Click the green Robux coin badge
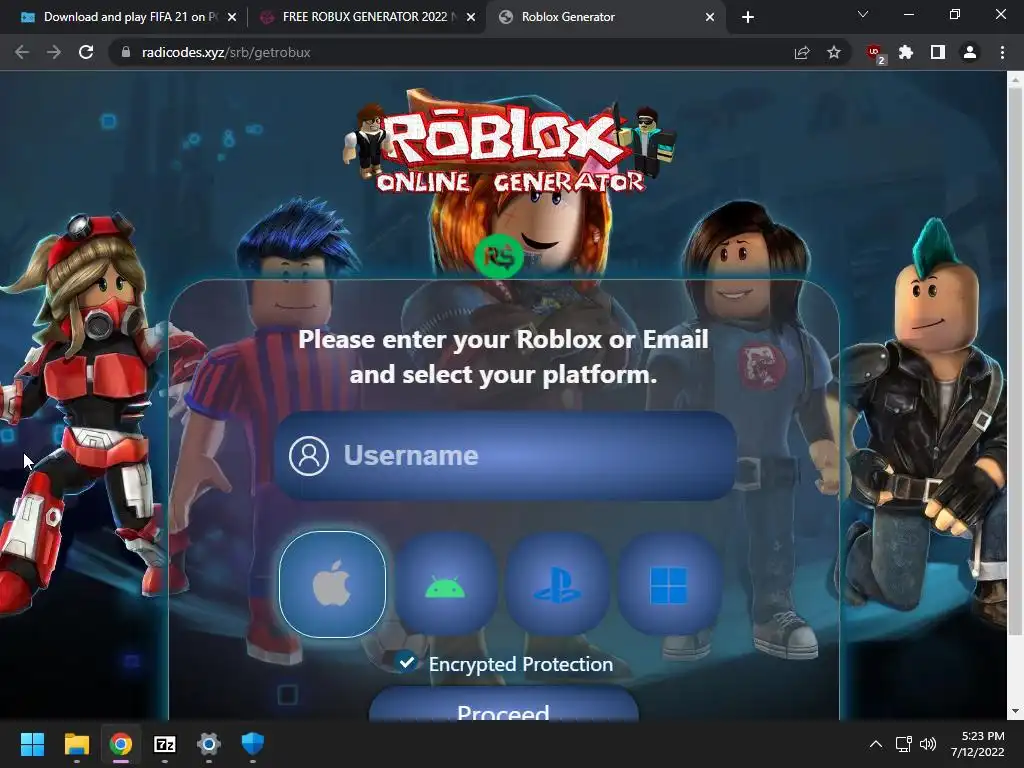Image resolution: width=1024 pixels, height=768 pixels. click(x=499, y=257)
